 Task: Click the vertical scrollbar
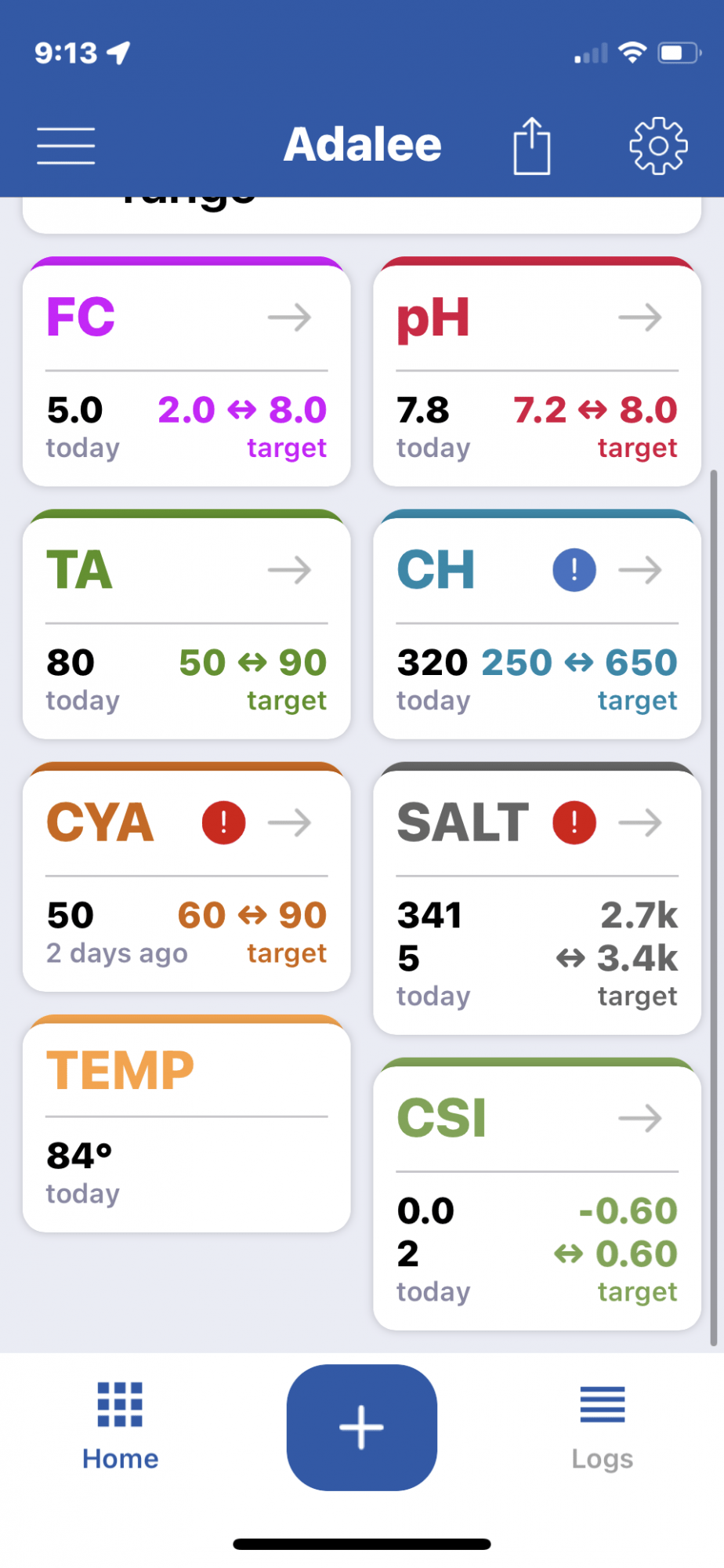pyautogui.click(x=713, y=908)
